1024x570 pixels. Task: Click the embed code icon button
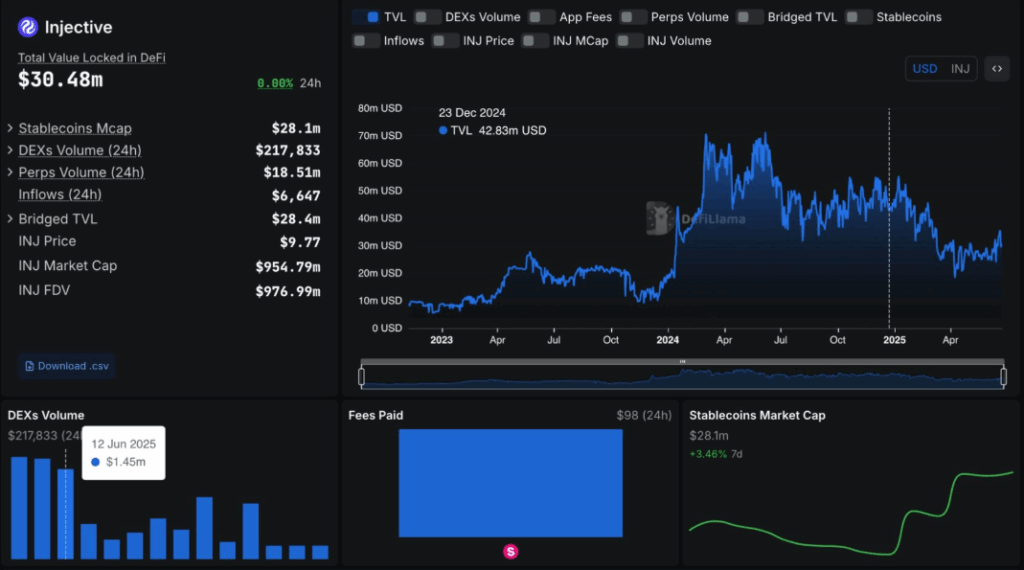click(x=997, y=69)
